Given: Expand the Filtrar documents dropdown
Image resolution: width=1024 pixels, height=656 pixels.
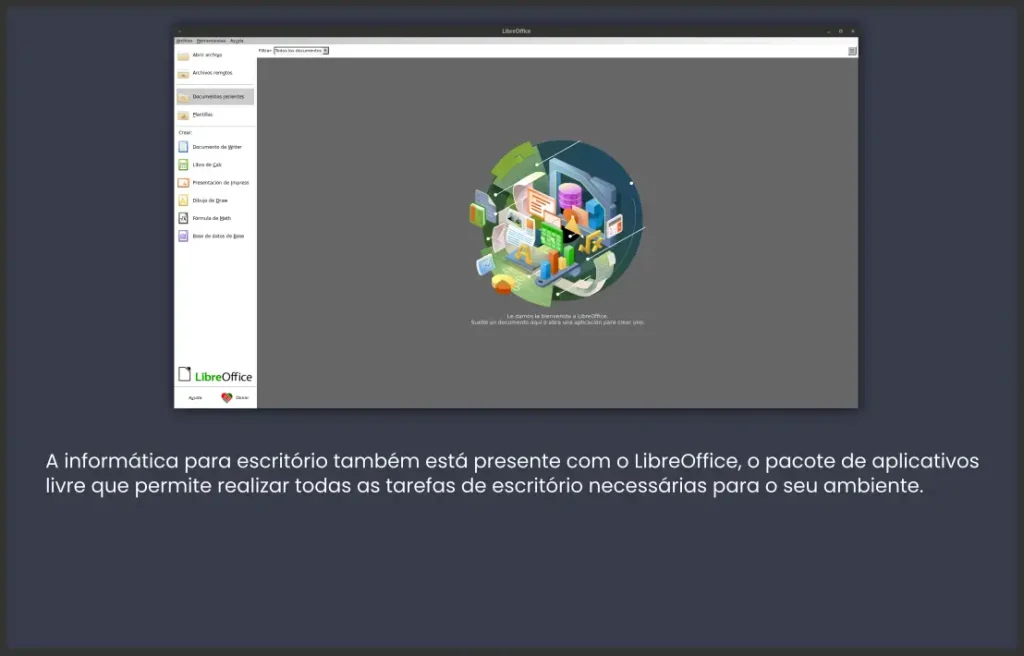Looking at the screenshot, I should tap(301, 50).
